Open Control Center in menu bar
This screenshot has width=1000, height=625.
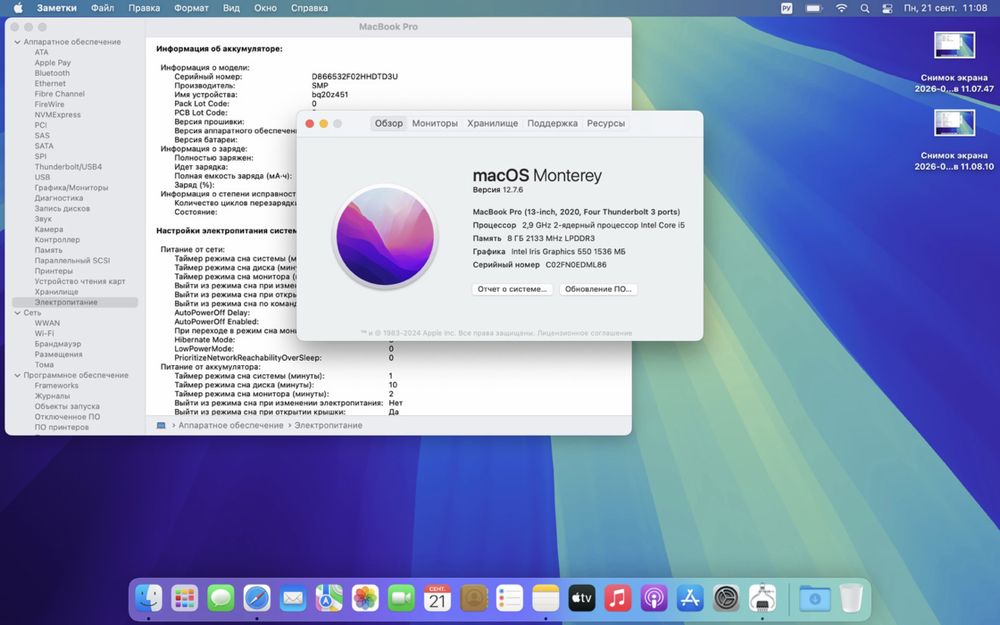pyautogui.click(x=887, y=8)
